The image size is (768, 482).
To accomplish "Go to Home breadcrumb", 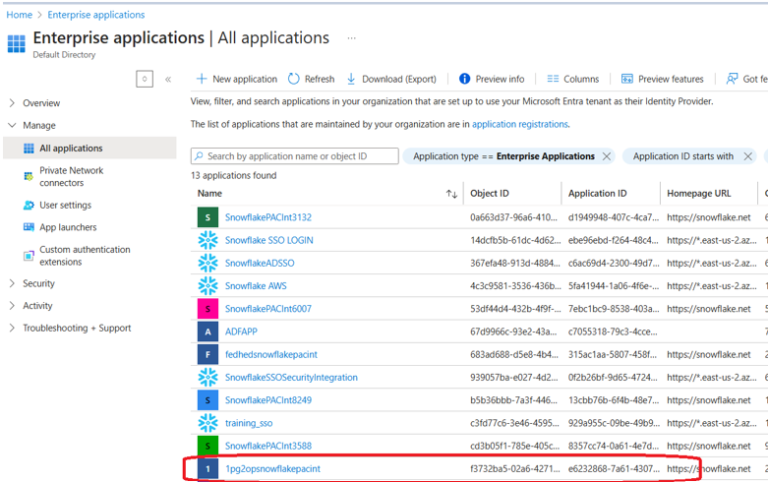I will (19, 15).
